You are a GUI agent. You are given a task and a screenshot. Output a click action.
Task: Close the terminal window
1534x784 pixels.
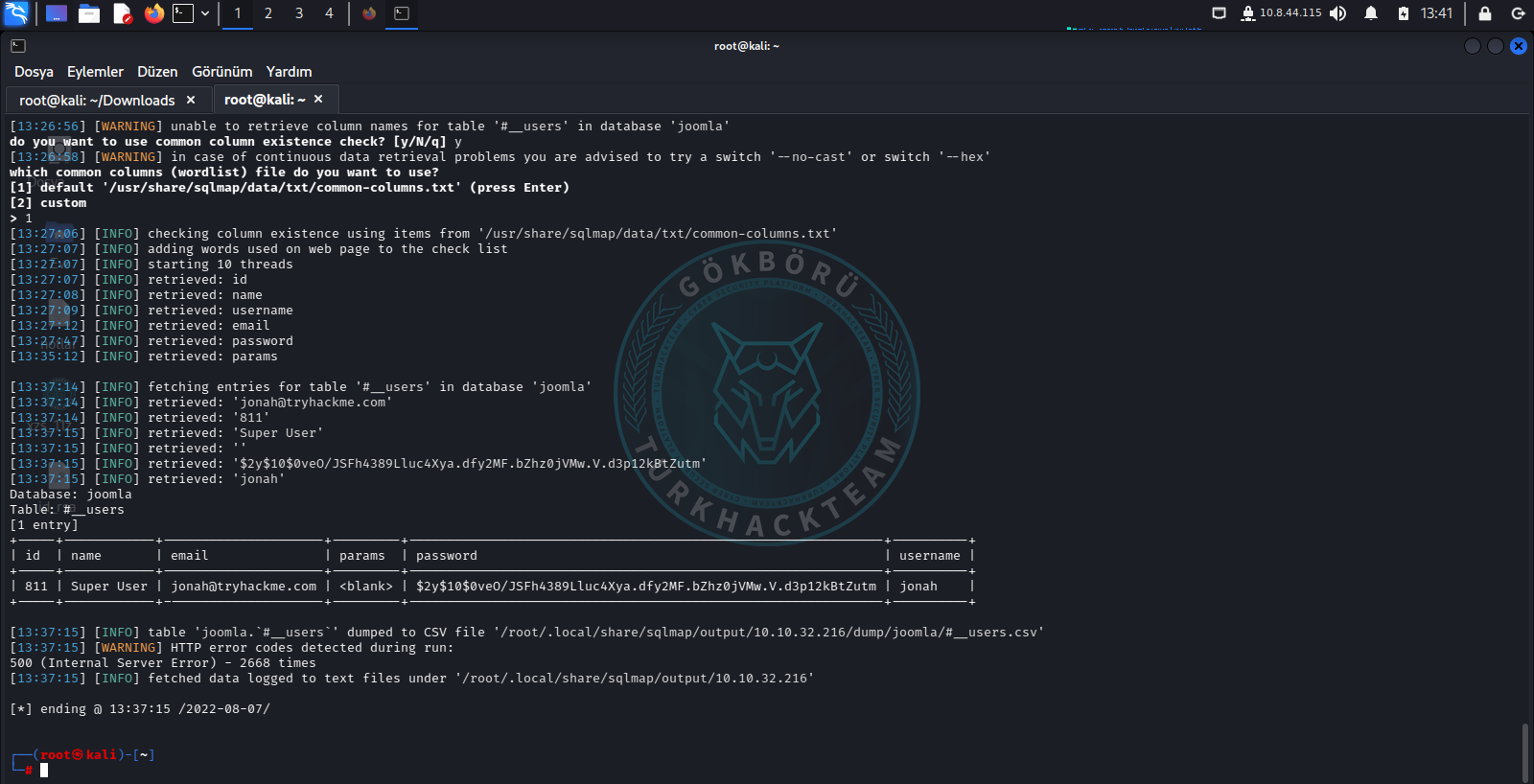1519,46
